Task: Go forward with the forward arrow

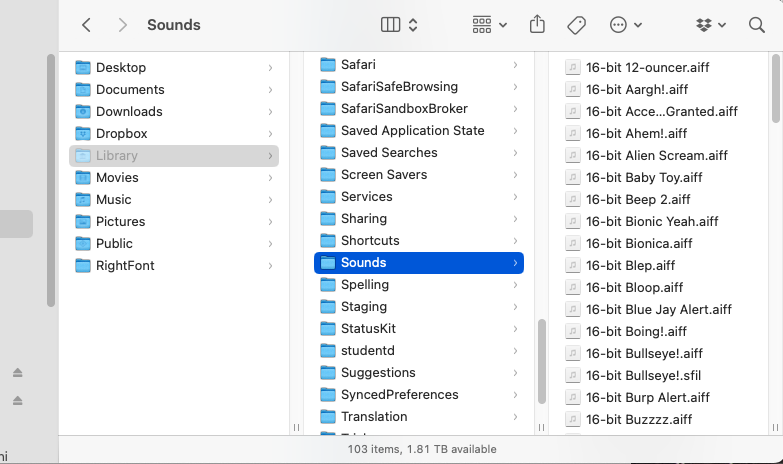Action: pos(122,25)
